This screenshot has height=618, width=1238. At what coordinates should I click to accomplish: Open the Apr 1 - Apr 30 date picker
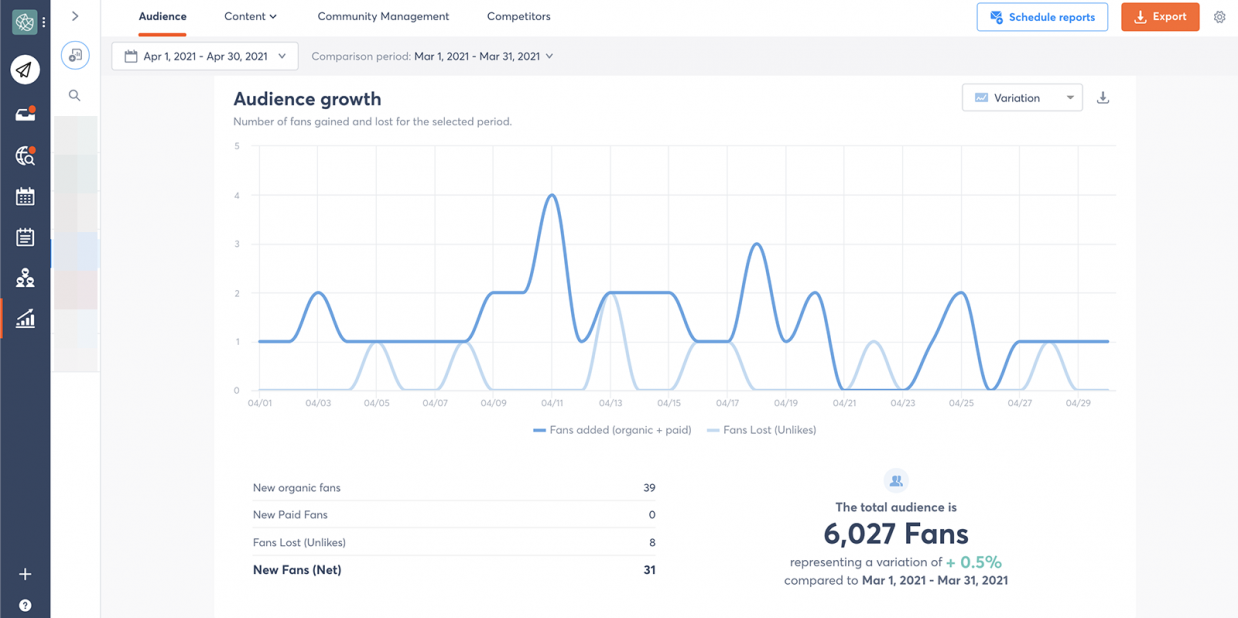coord(205,56)
